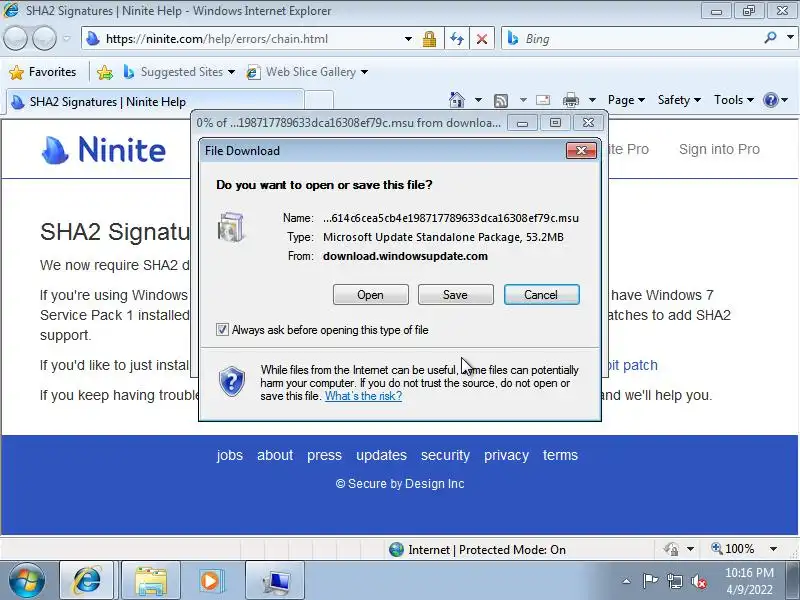Minimize the download progress window

pyautogui.click(x=522, y=123)
